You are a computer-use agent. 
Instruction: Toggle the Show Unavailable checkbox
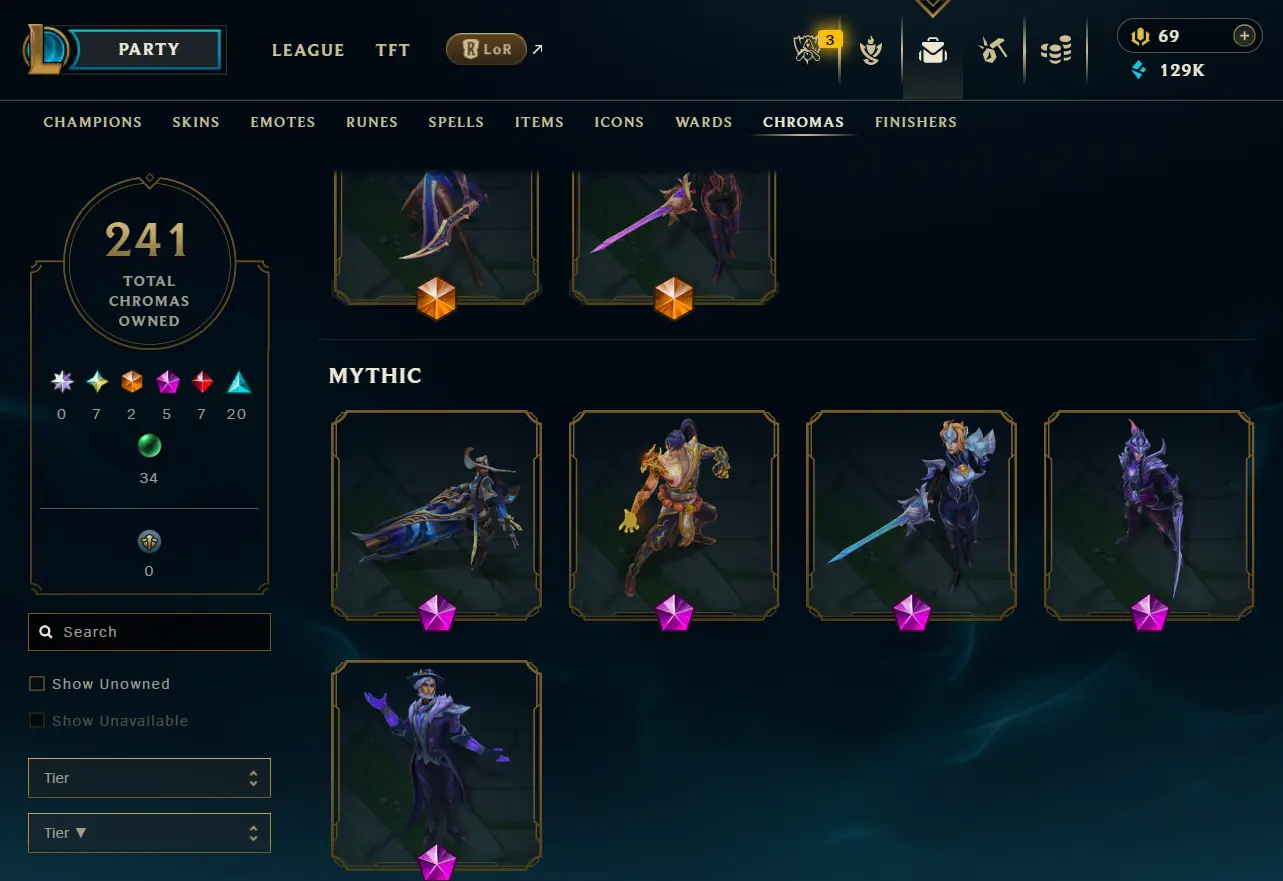(37, 721)
